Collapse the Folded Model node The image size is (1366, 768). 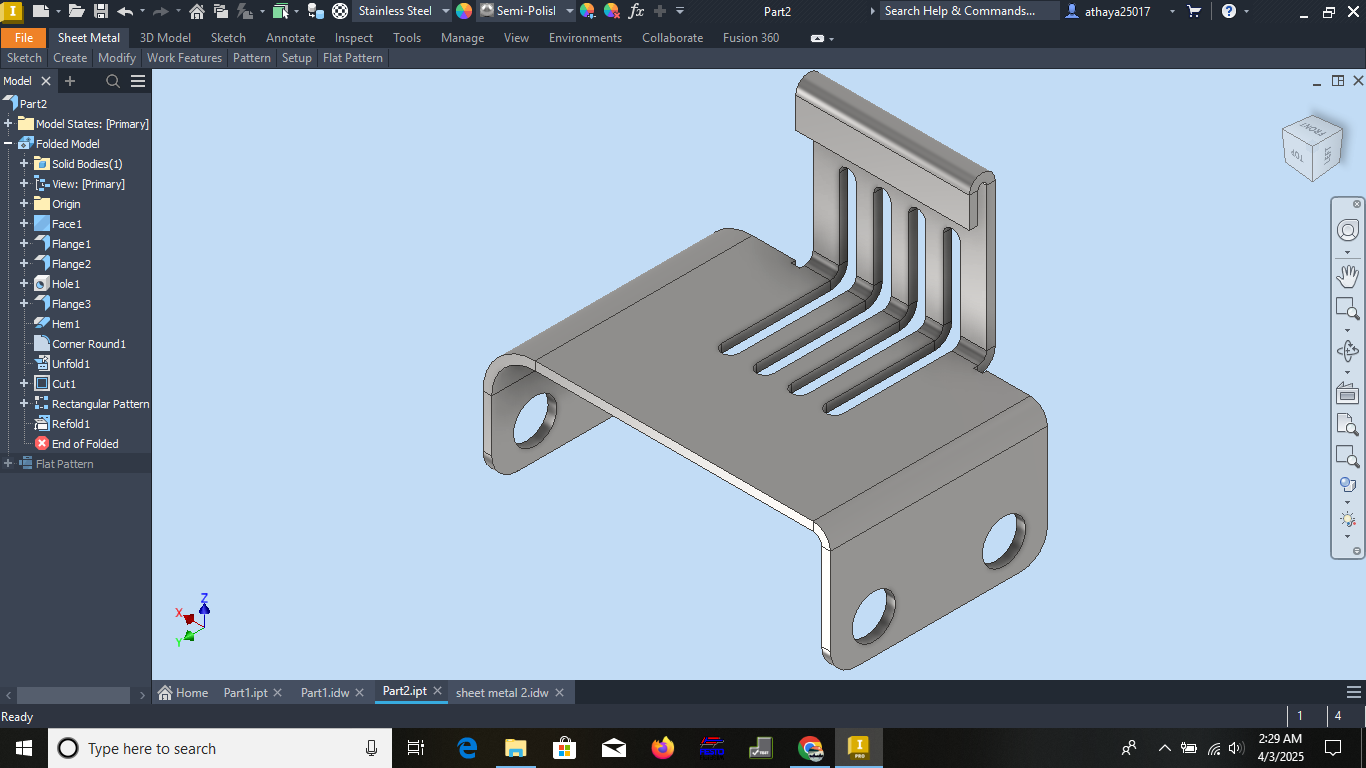8,144
